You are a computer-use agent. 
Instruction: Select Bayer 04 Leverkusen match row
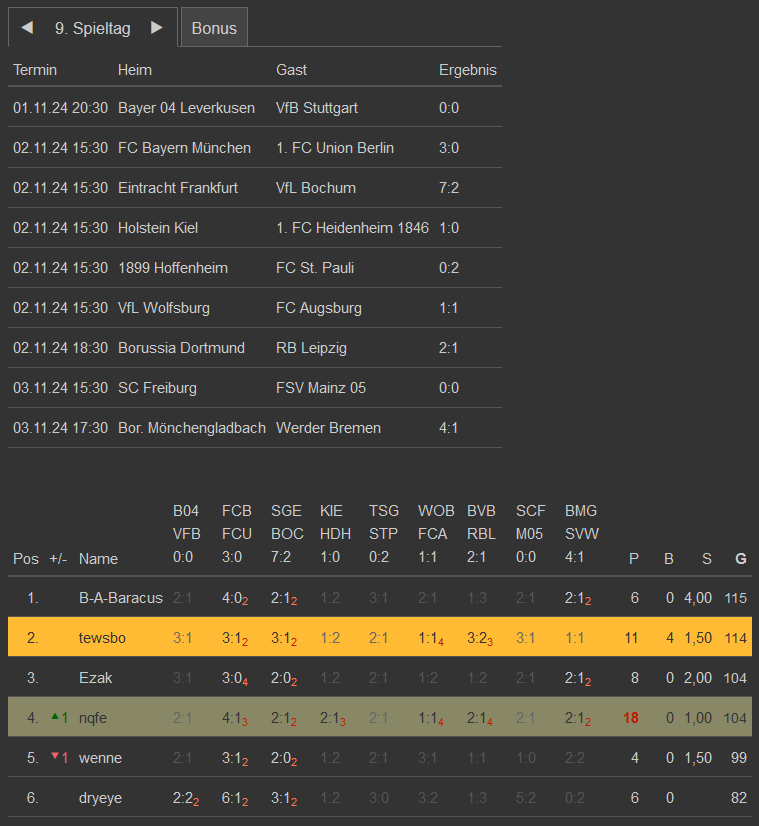[186, 108]
